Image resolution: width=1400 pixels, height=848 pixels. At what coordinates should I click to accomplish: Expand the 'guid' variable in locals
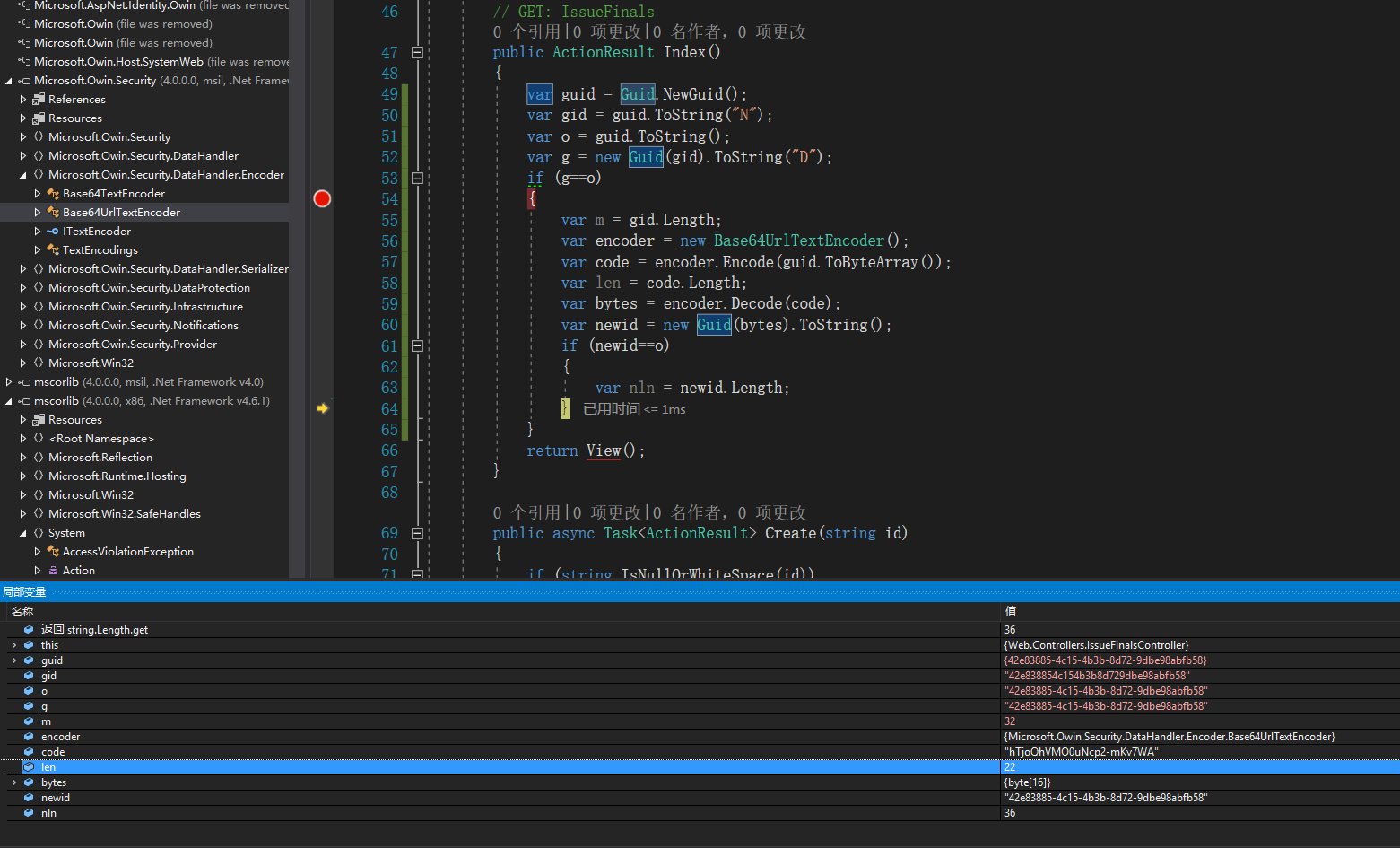tap(13, 660)
